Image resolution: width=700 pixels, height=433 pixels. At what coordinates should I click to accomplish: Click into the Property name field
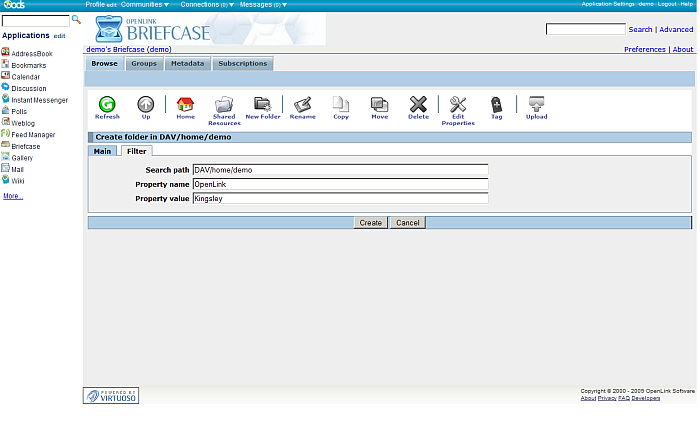click(339, 184)
